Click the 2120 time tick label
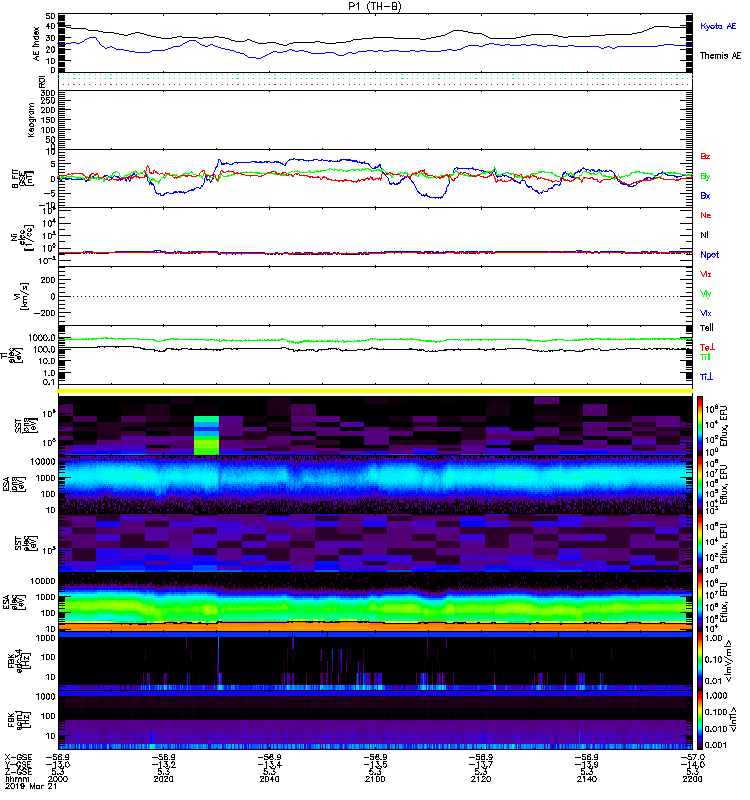 tap(481, 779)
